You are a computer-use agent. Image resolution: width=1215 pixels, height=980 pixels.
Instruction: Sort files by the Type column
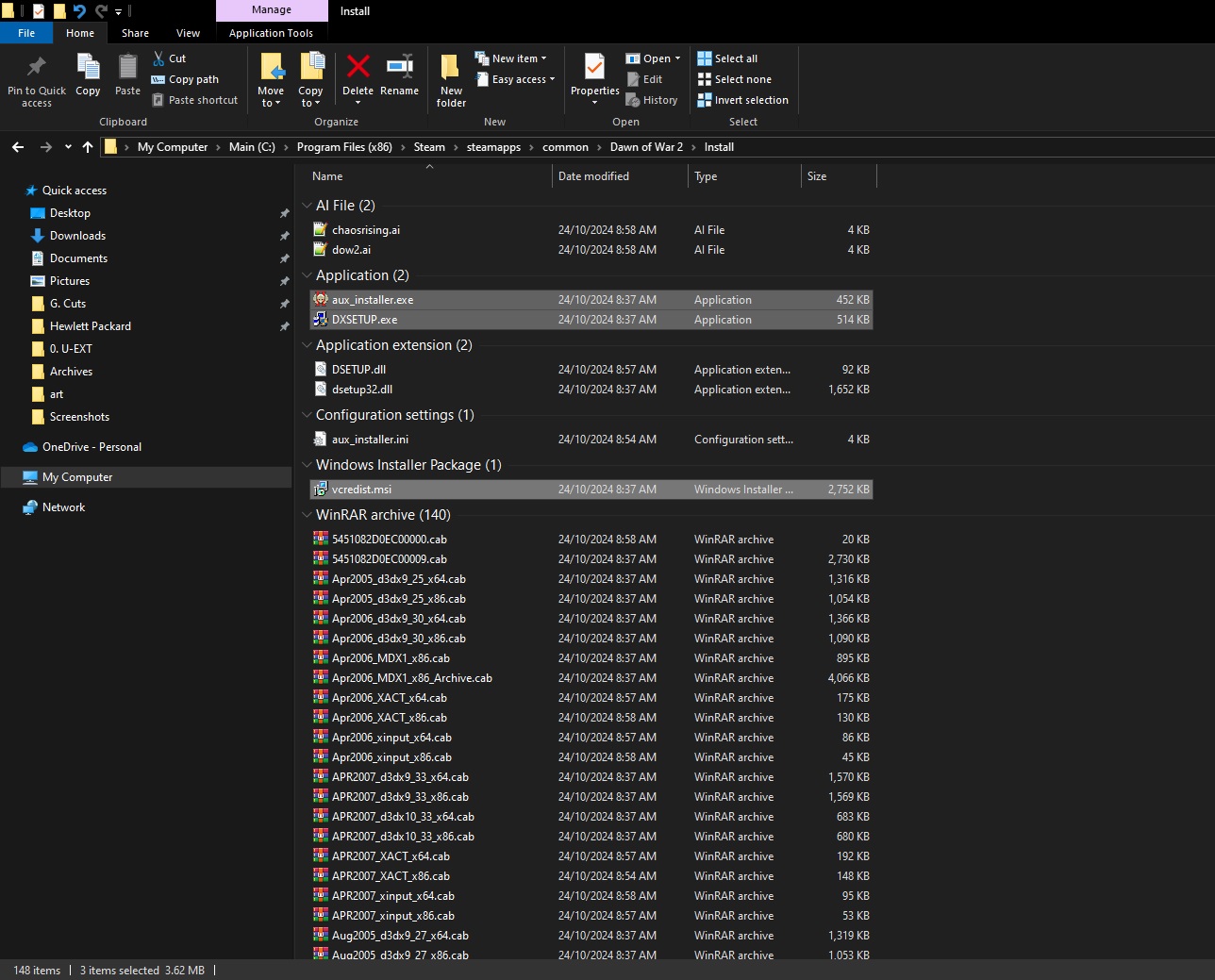pos(744,176)
